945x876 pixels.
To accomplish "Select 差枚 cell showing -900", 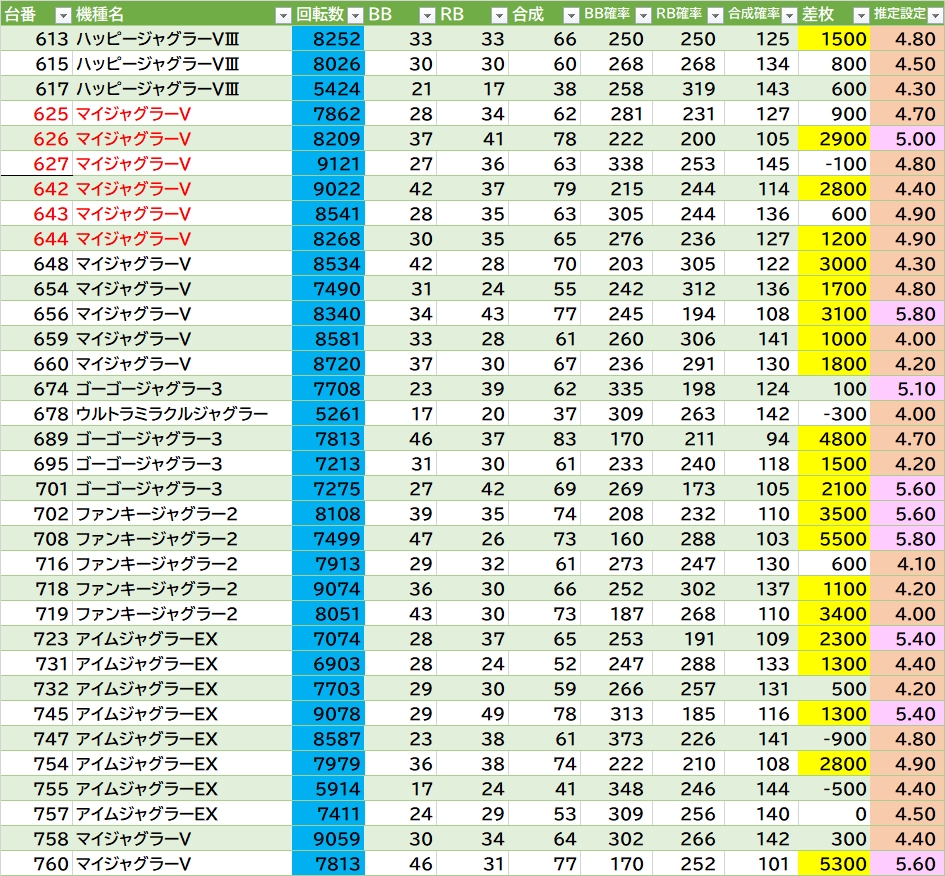I will point(834,739).
